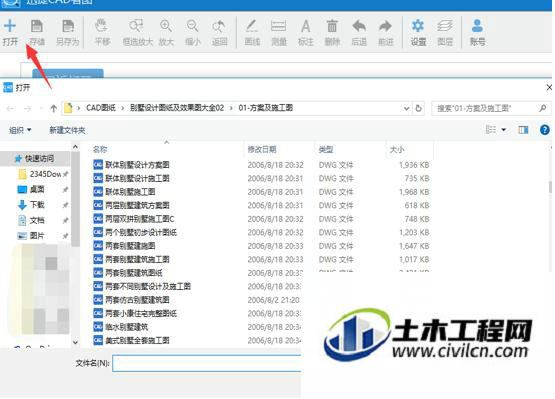Screen dimensions: 555x399
Task: Select the 平移 pan hand tool
Action: [102, 26]
